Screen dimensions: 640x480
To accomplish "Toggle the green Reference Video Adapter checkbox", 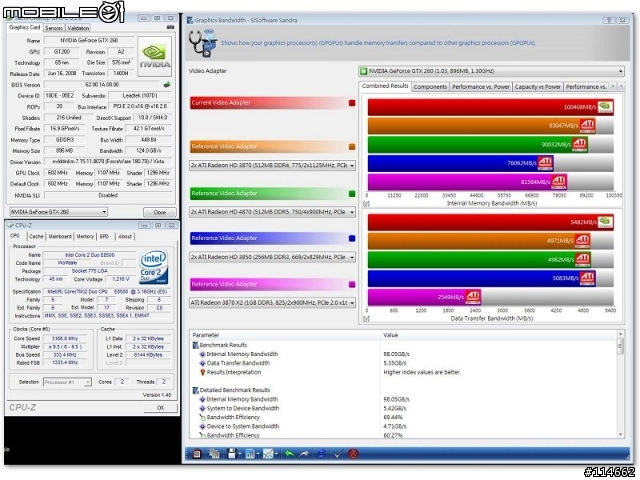I will [352, 194].
